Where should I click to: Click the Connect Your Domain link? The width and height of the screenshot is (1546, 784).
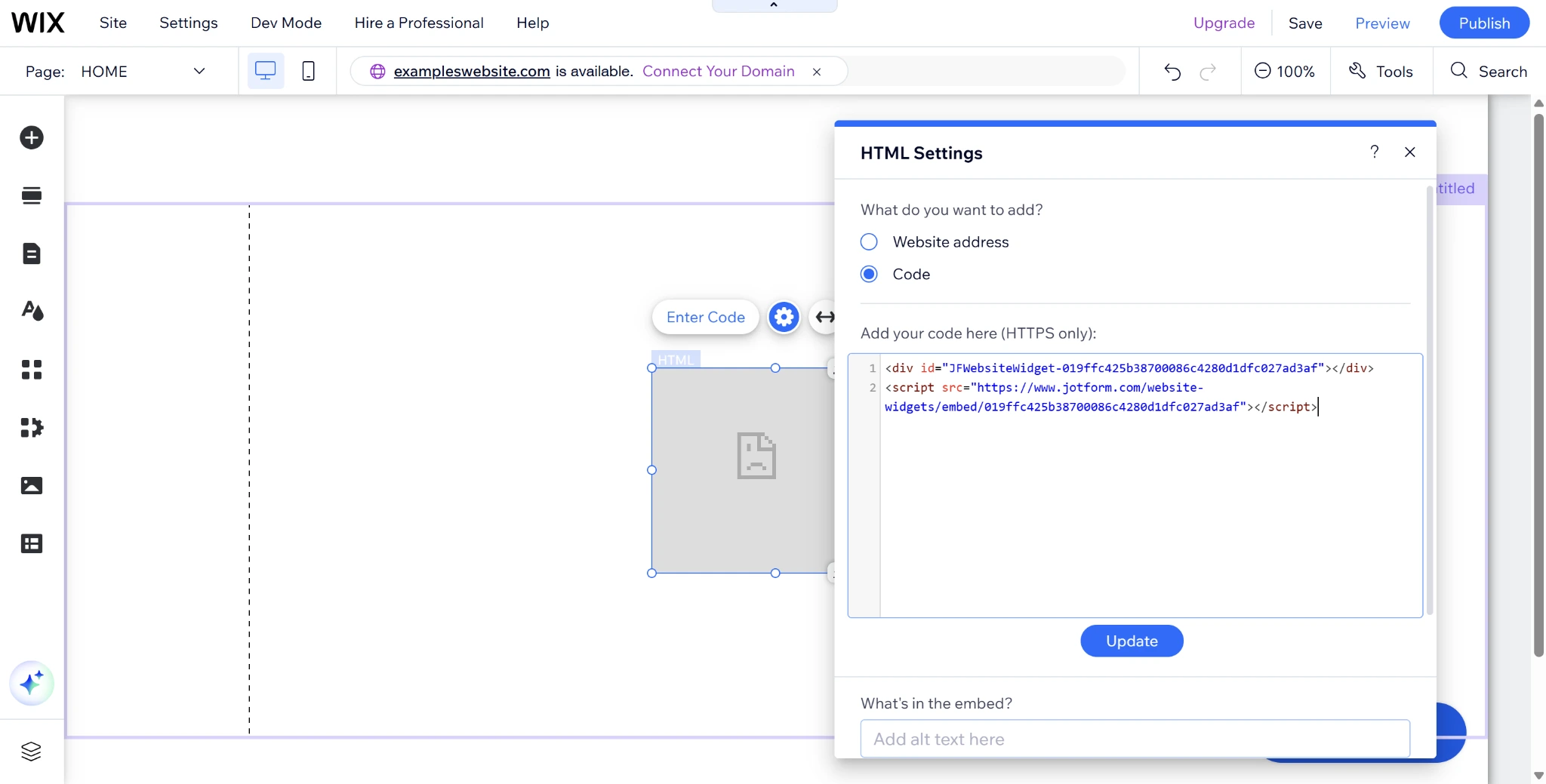719,71
